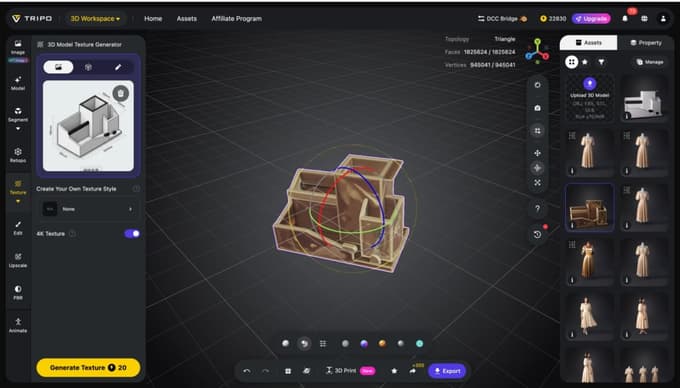This screenshot has width=680, height=388.
Task: Open the history clock icon
Action: 537,234
